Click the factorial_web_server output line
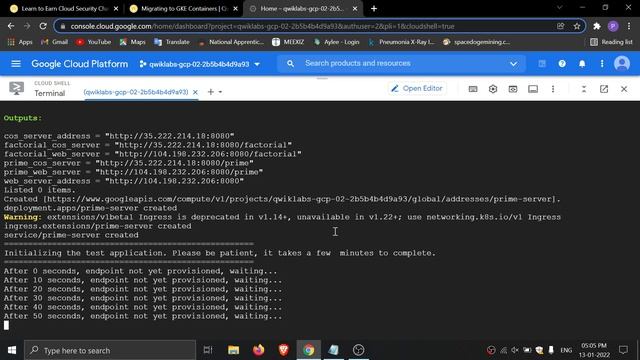The width and height of the screenshot is (640, 360). 153,154
